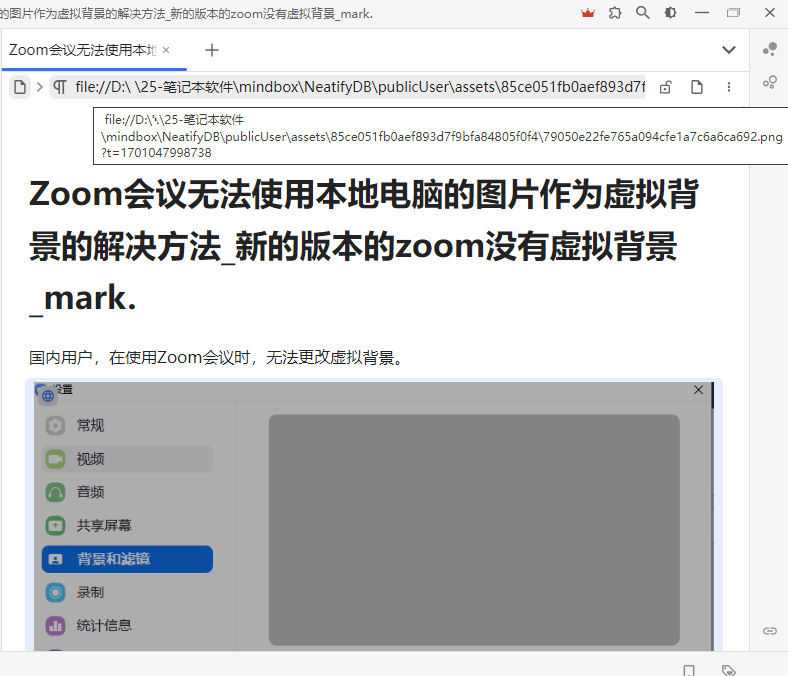The image size is (788, 676).
Task: Click the embedded settings screenshot image
Action: [374, 516]
